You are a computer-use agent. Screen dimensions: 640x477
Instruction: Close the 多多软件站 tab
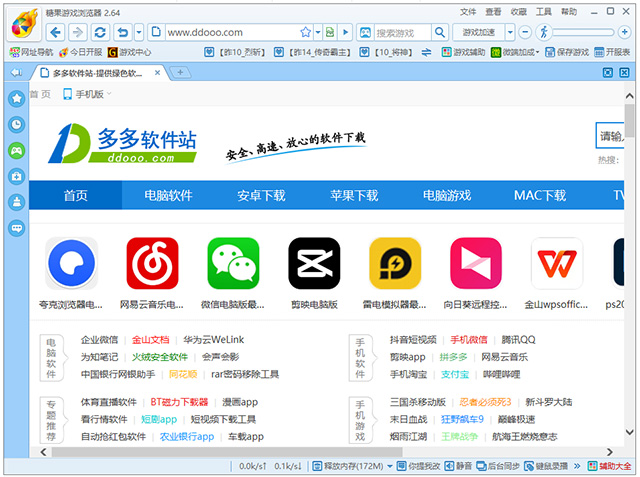coord(157,73)
